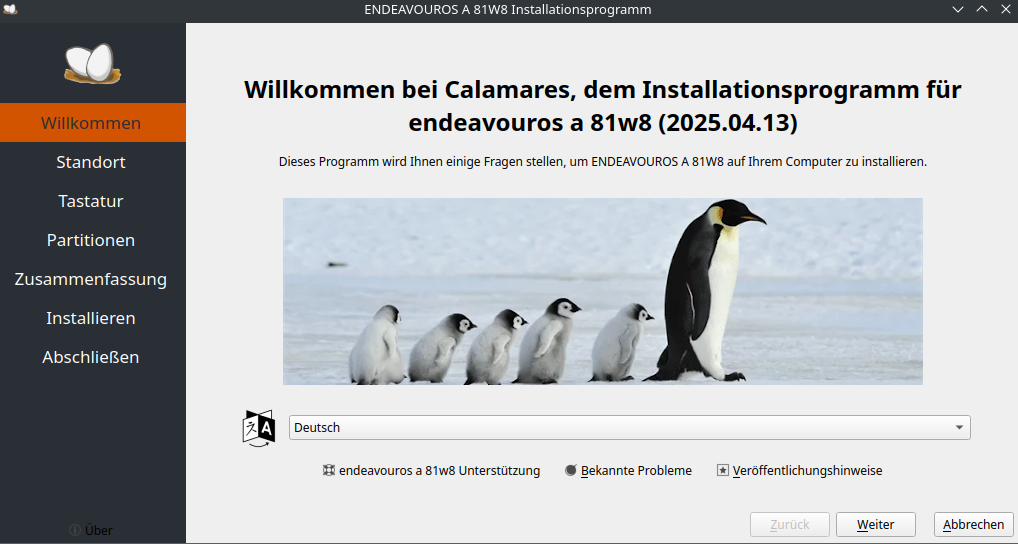Click the Zurück button
This screenshot has width=1018, height=544.
tap(789, 524)
